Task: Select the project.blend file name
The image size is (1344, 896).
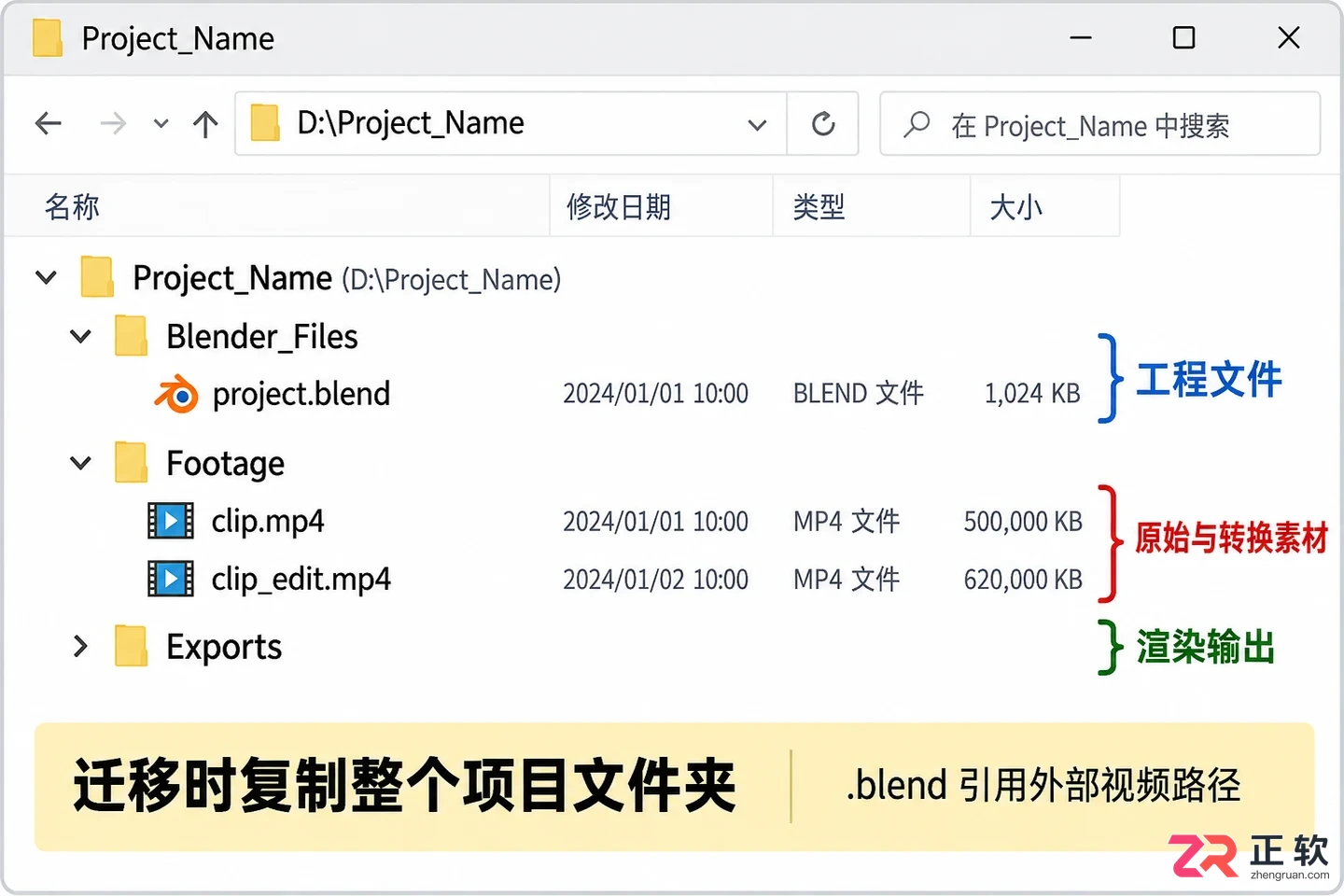Action: click(301, 394)
